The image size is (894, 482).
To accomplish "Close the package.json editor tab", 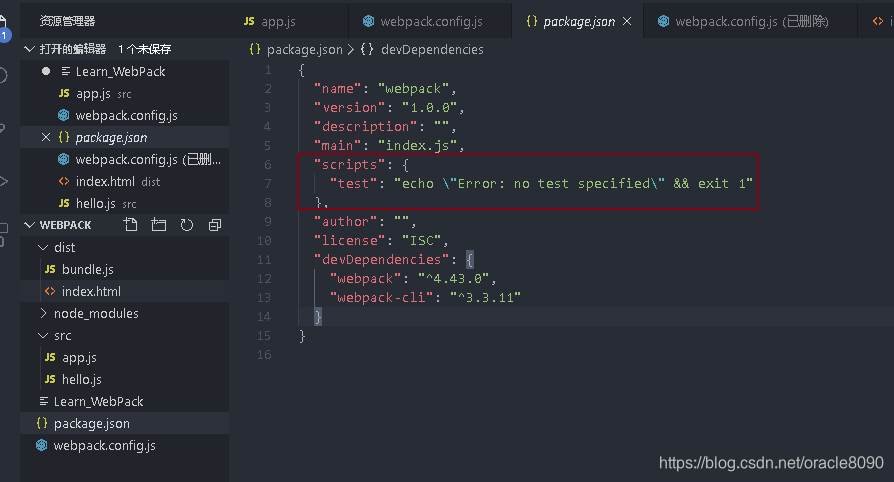I will [627, 21].
